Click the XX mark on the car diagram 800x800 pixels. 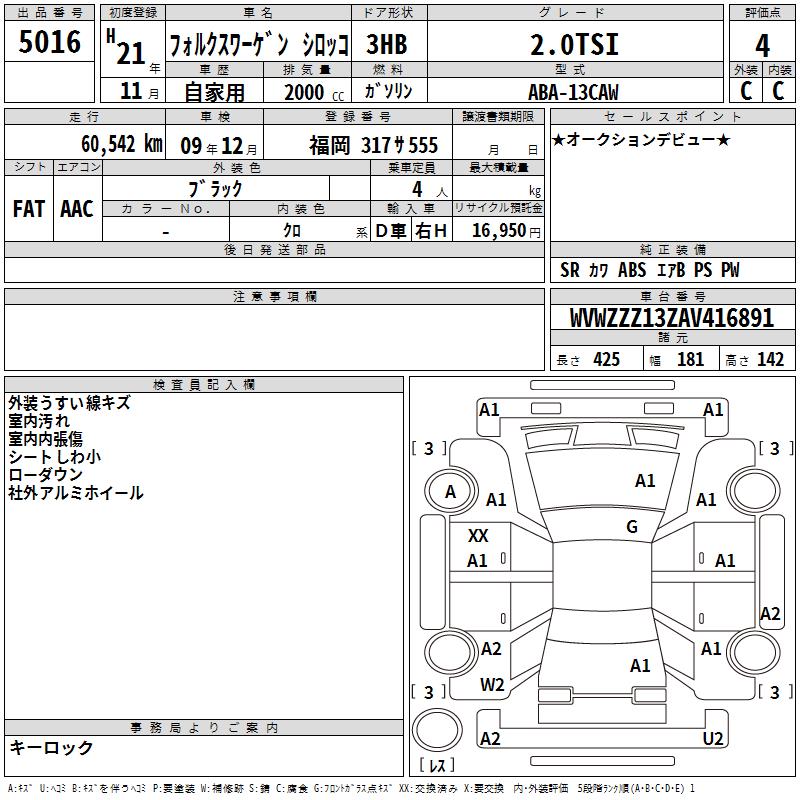point(478,536)
